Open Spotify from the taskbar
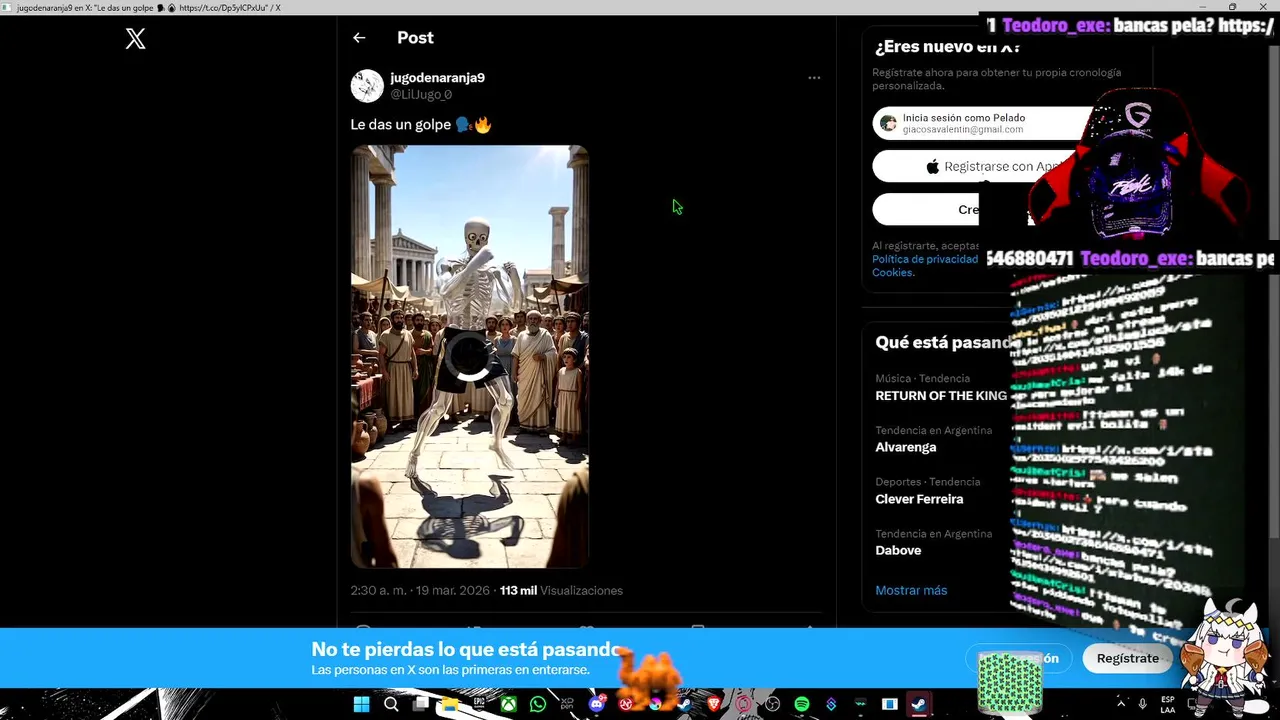The width and height of the screenshot is (1280, 720). [802, 705]
